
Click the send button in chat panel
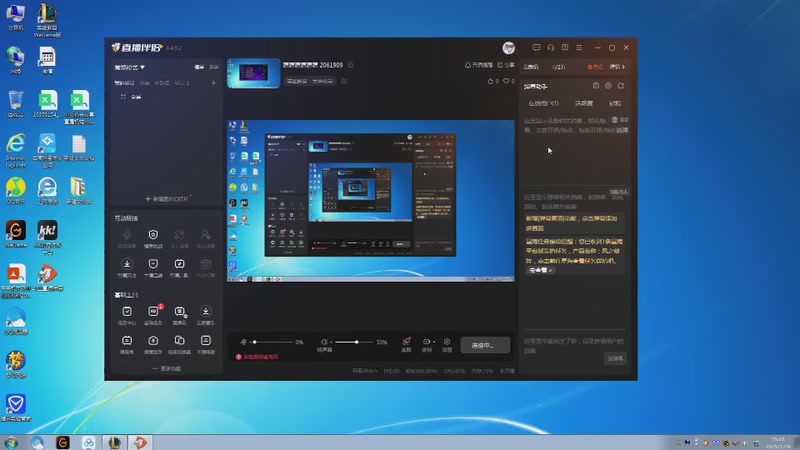[615, 358]
